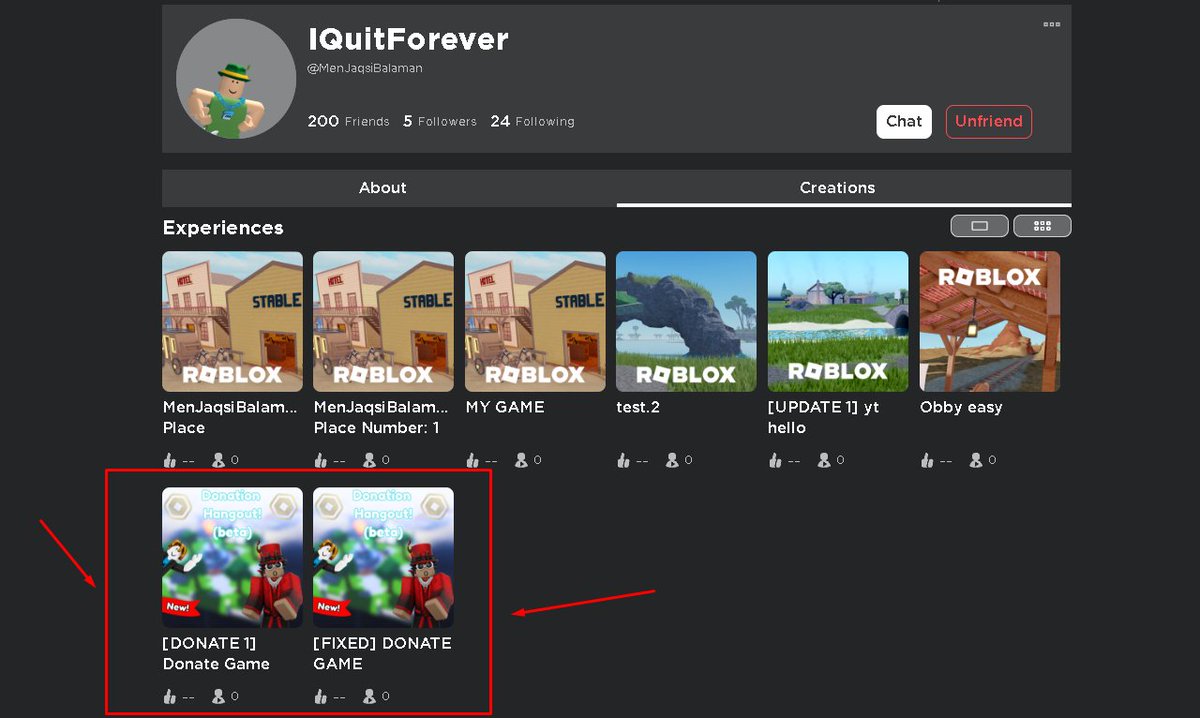1200x718 pixels.
Task: Start a chat with the Chat button
Action: [x=904, y=121]
